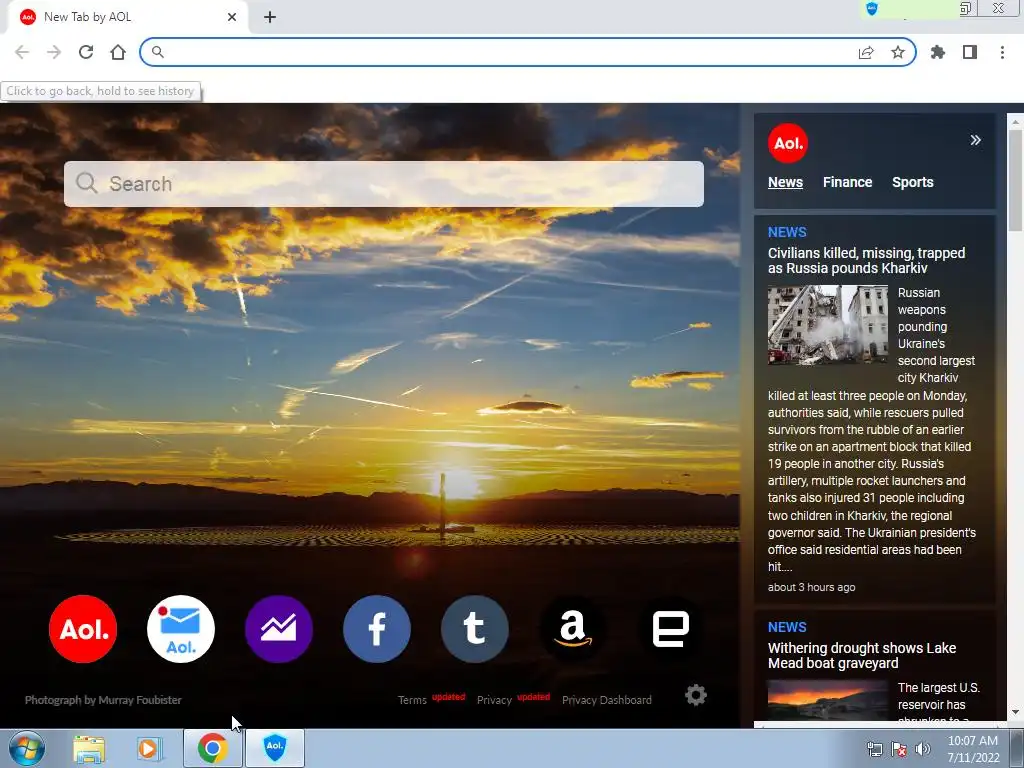Click the AOL logo in news panel
The image size is (1024, 768).
788,143
